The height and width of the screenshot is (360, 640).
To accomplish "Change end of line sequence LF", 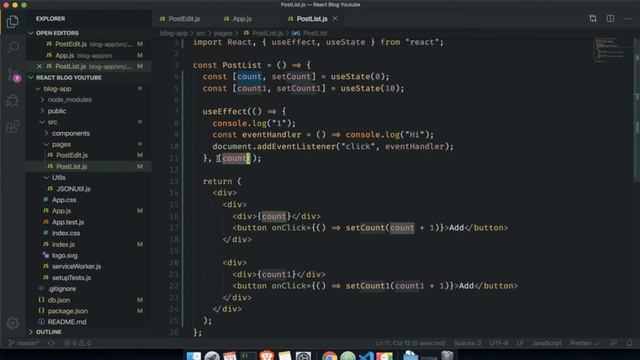I will (520, 343).
